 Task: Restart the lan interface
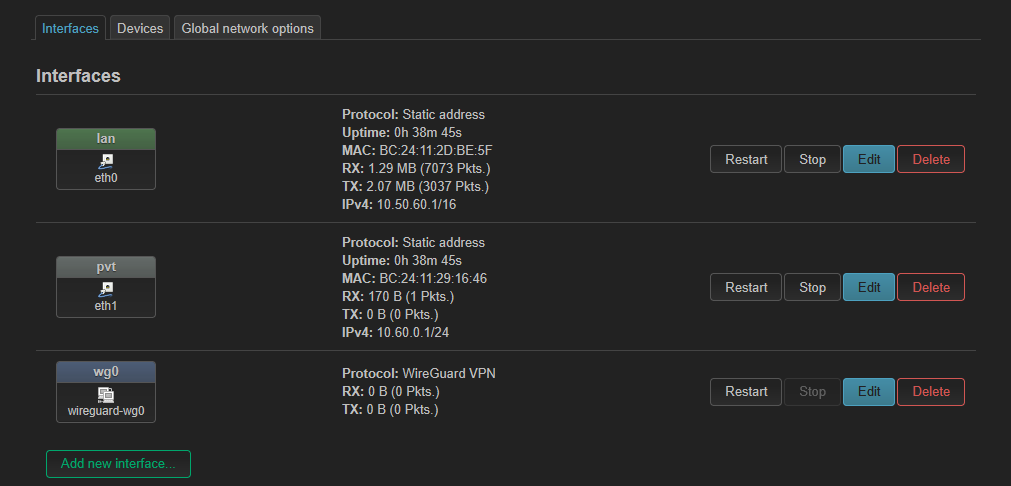[x=746, y=159]
